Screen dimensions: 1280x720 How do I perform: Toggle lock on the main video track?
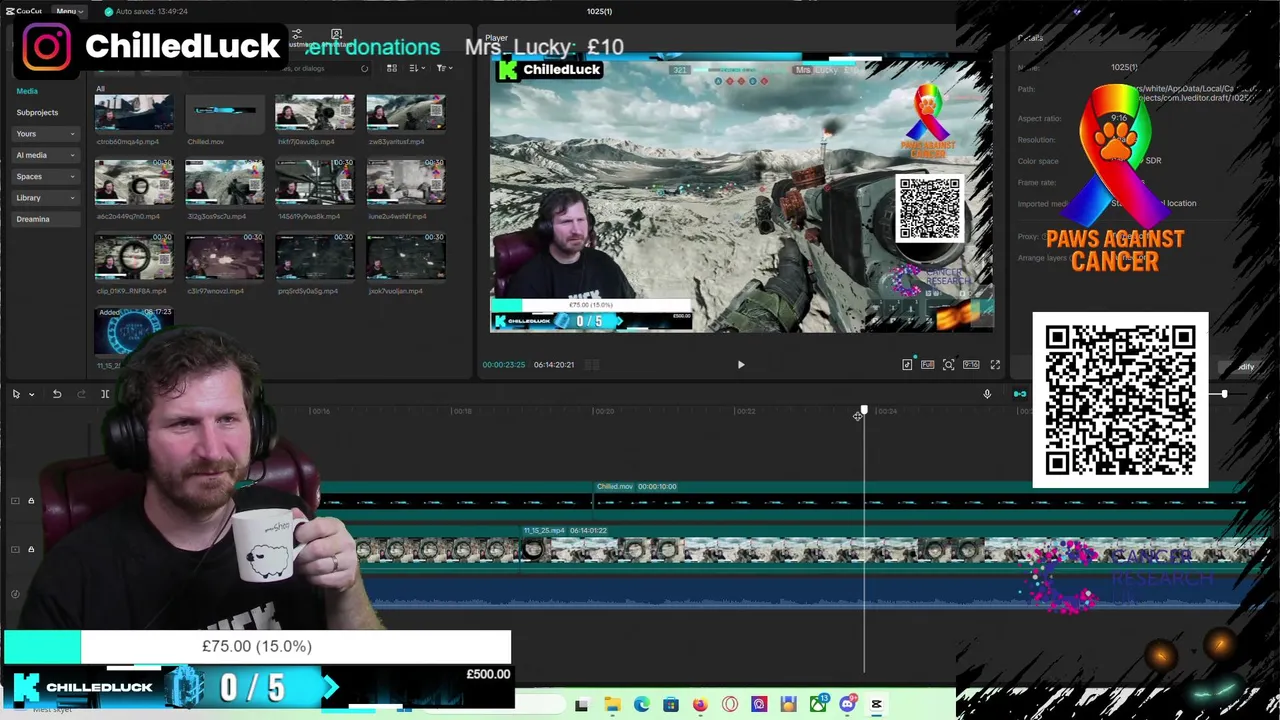pyautogui.click(x=31, y=549)
